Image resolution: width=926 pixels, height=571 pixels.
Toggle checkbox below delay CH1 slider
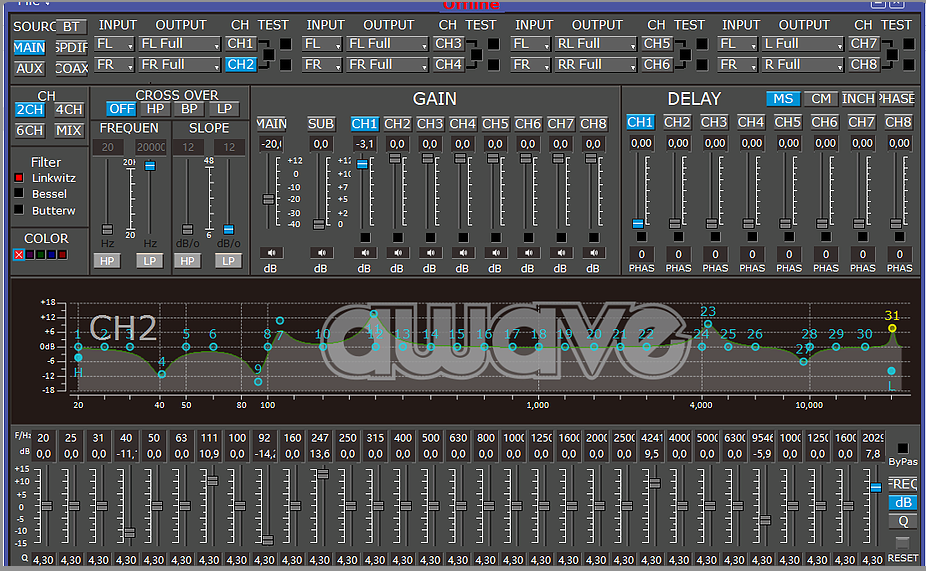(641, 237)
